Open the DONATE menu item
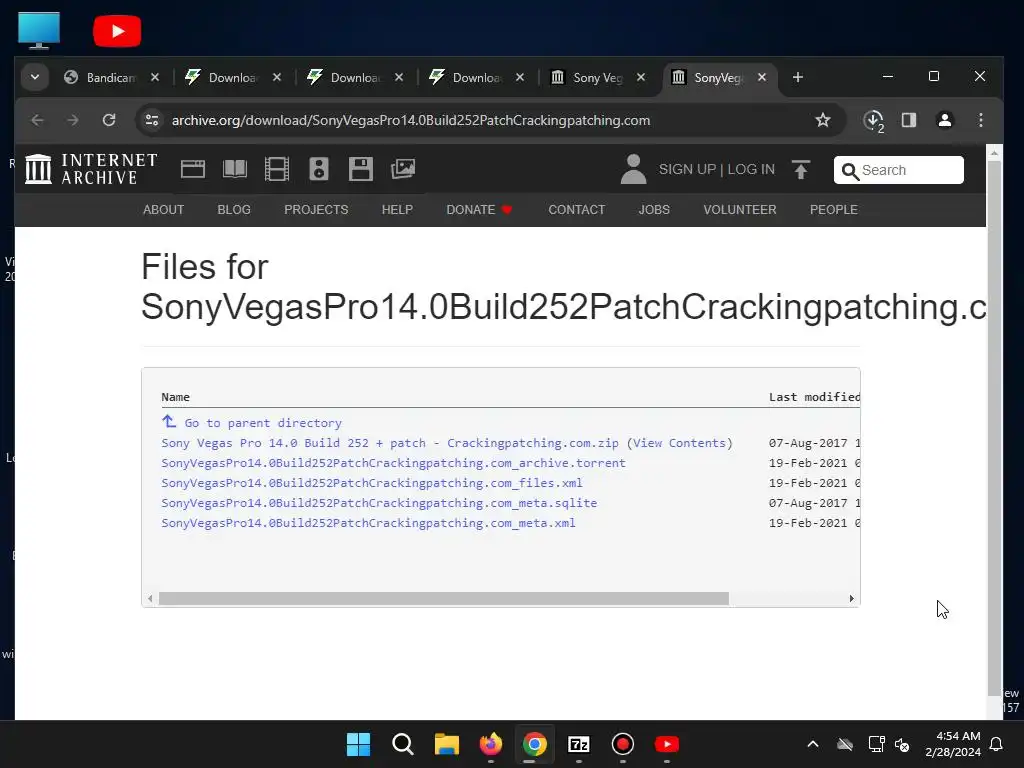This screenshot has width=1024, height=768. point(479,210)
